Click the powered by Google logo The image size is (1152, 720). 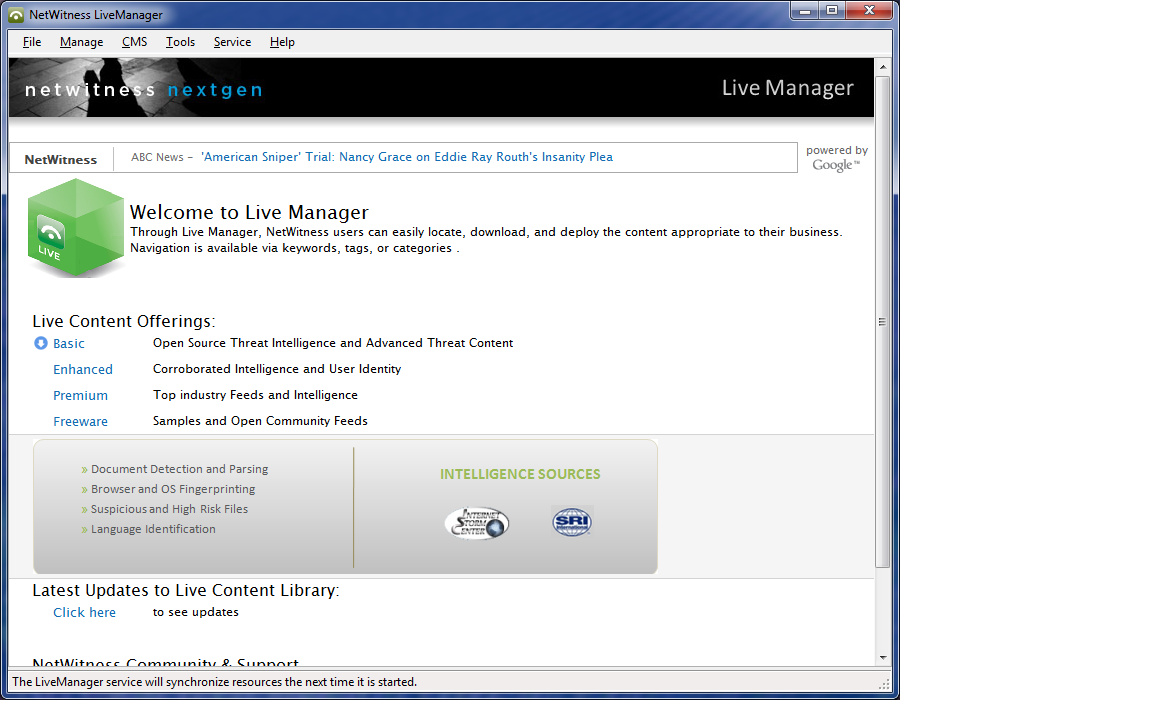tap(837, 159)
